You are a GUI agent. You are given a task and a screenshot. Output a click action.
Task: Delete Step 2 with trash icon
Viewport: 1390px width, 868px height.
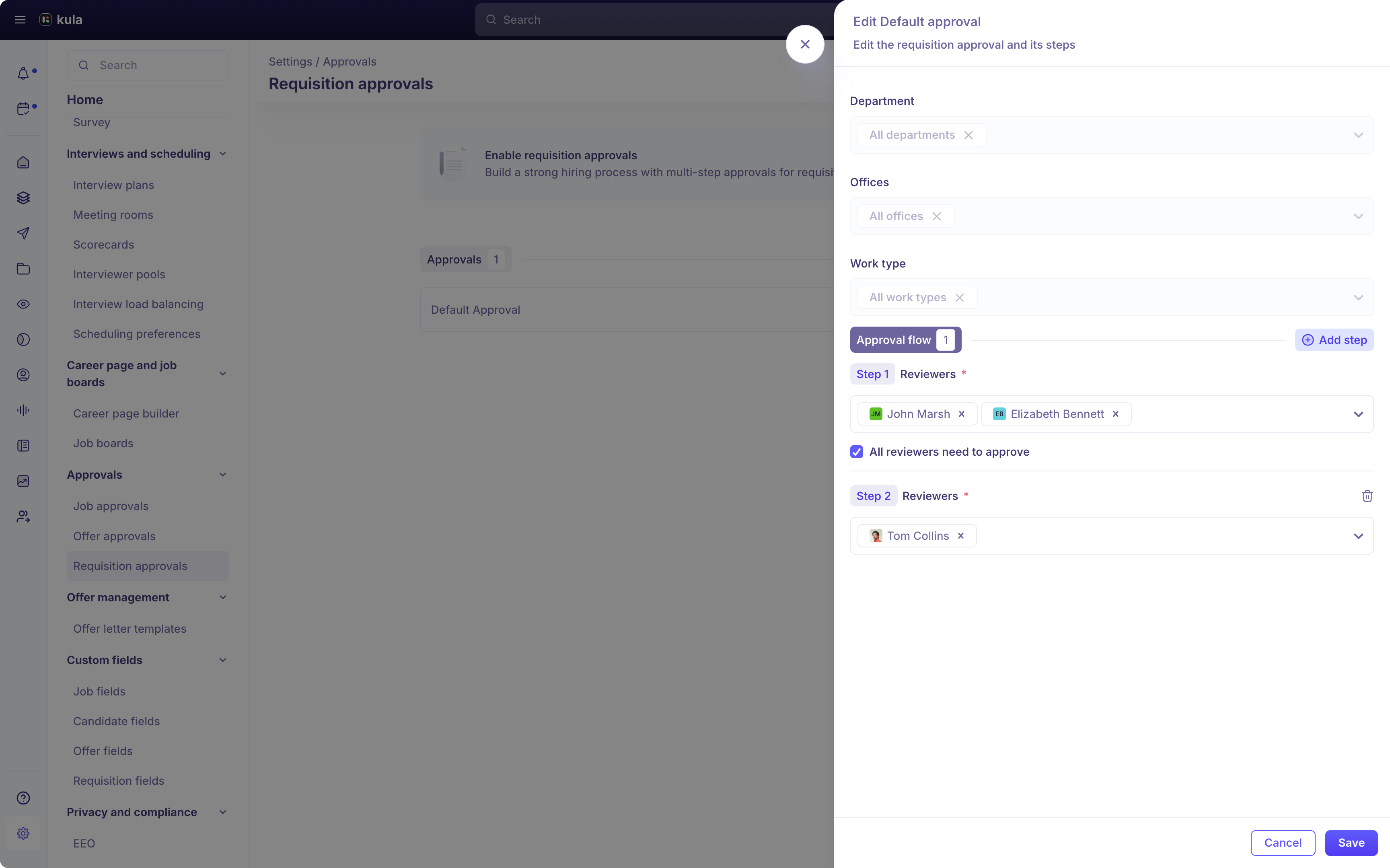[x=1367, y=496]
